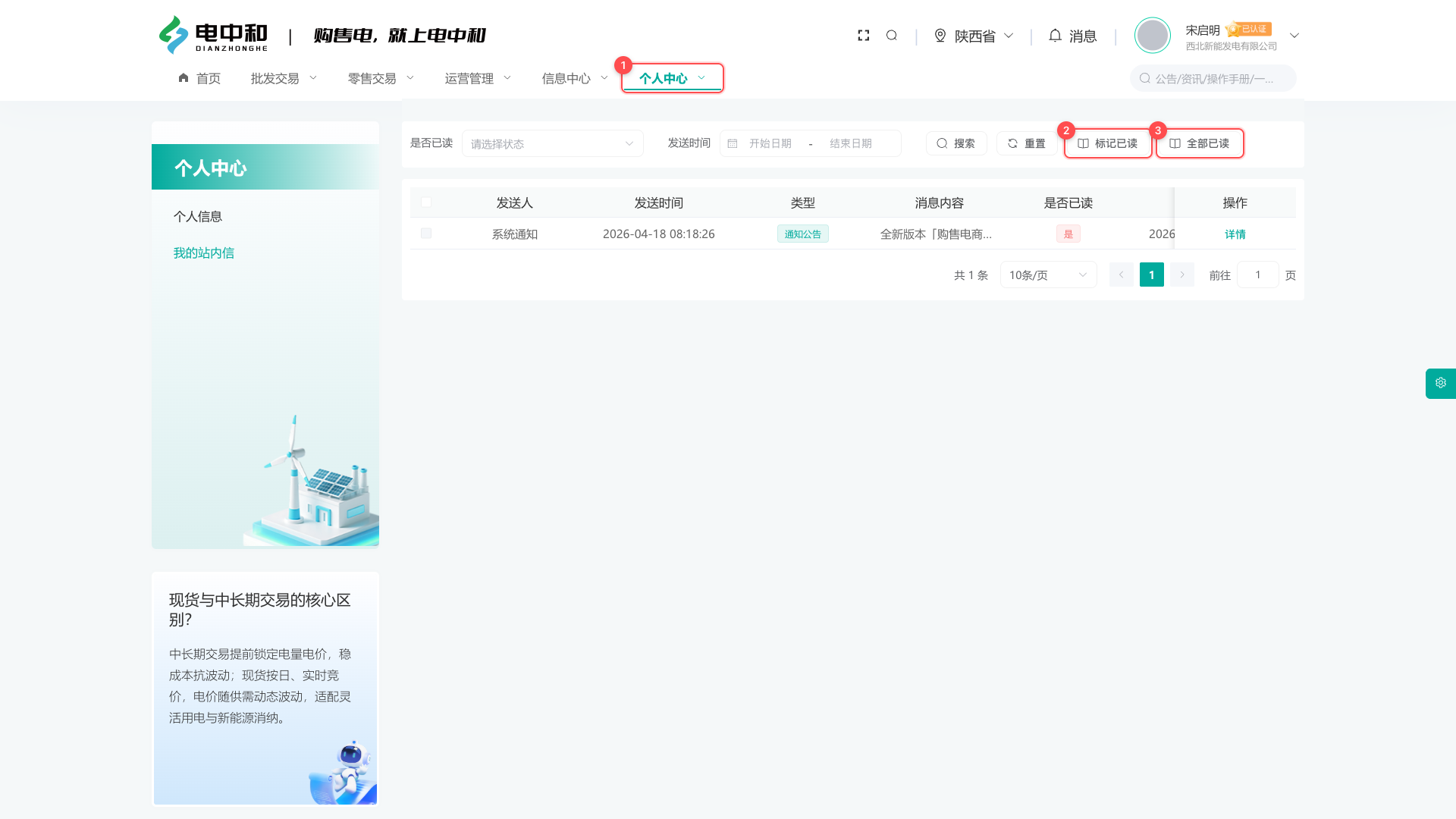
Task: Click the 重置 button
Action: [x=1027, y=143]
